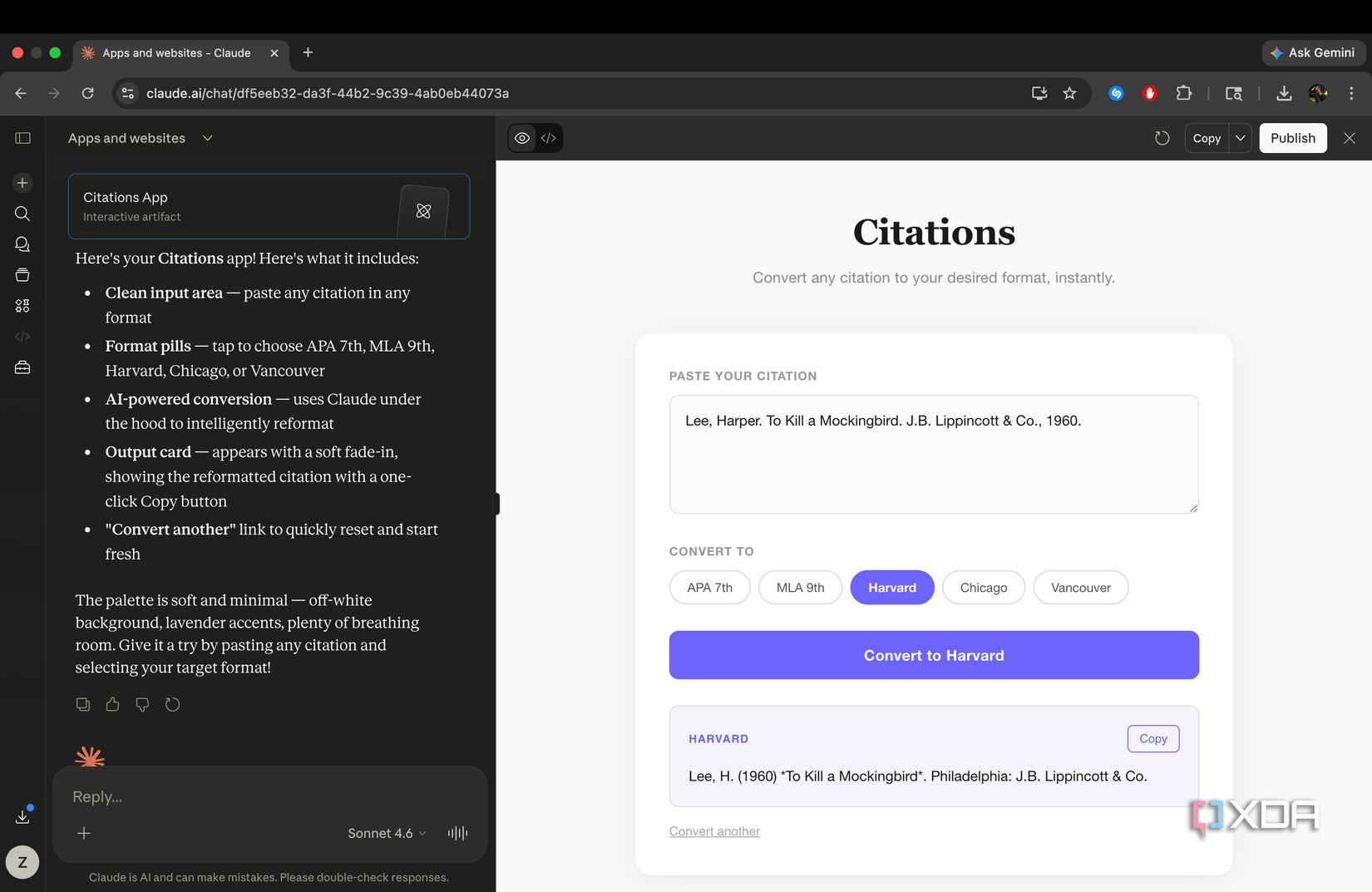Image resolution: width=1372 pixels, height=892 pixels.
Task: Switch to the Apps and websites browser tab
Action: point(175,52)
